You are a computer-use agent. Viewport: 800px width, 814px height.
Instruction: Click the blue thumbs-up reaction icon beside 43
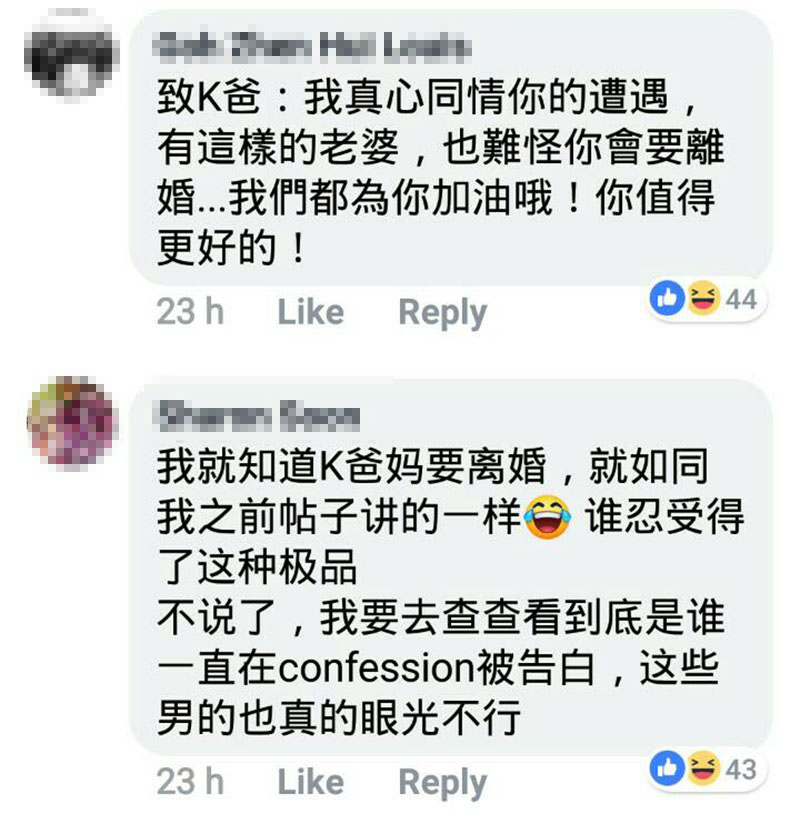click(667, 768)
